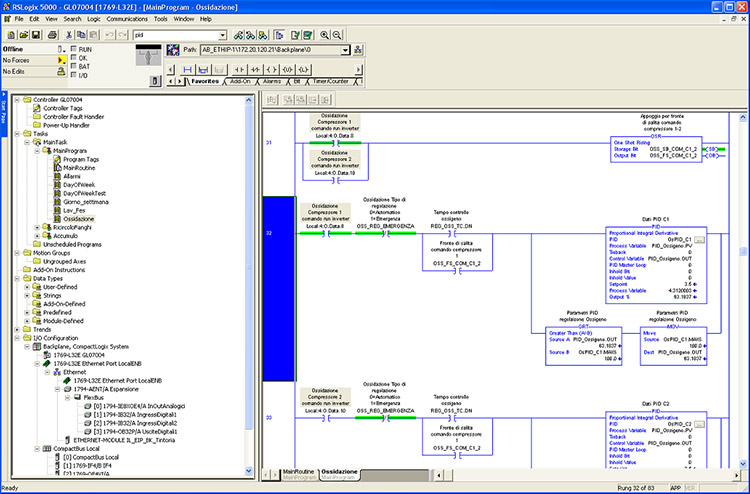Click the blue rung 32 selection bar
Viewport: 750px width, 494px height.
coord(278,289)
